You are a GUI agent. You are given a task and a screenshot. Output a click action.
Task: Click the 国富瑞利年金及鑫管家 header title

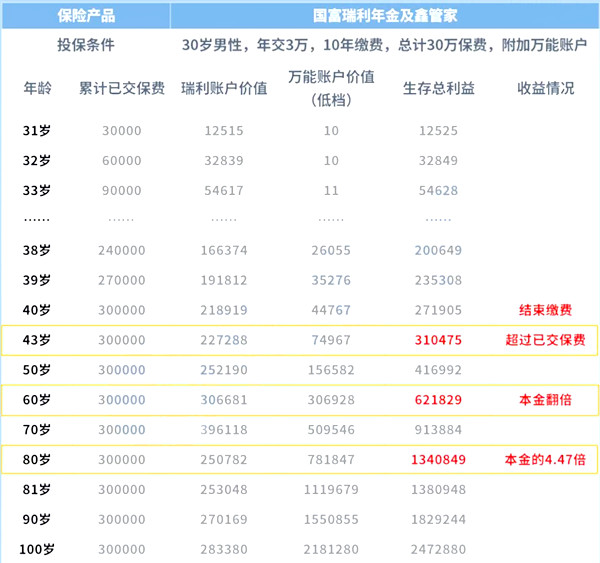[385, 16]
